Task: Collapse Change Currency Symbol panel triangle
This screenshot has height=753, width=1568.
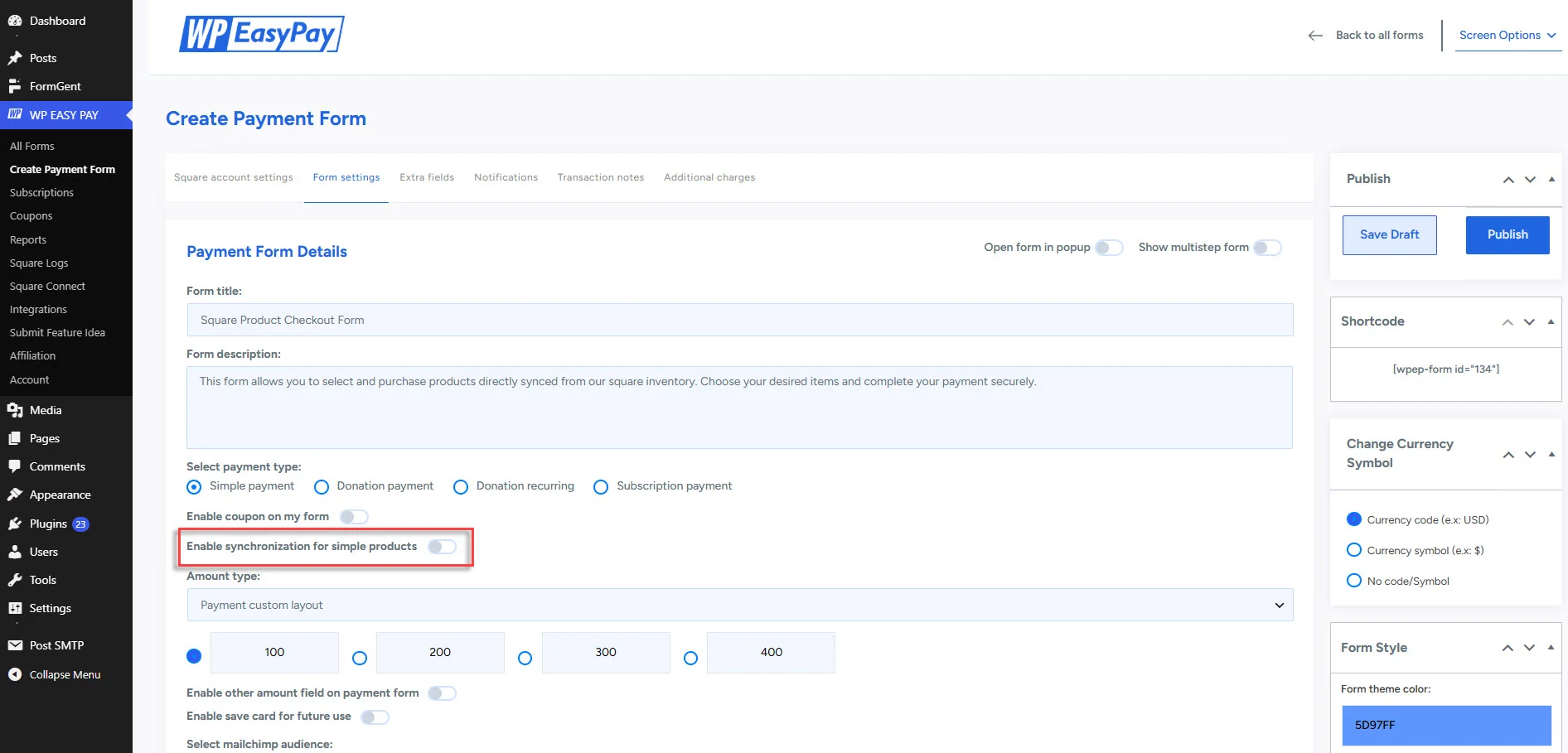Action: pos(1551,454)
